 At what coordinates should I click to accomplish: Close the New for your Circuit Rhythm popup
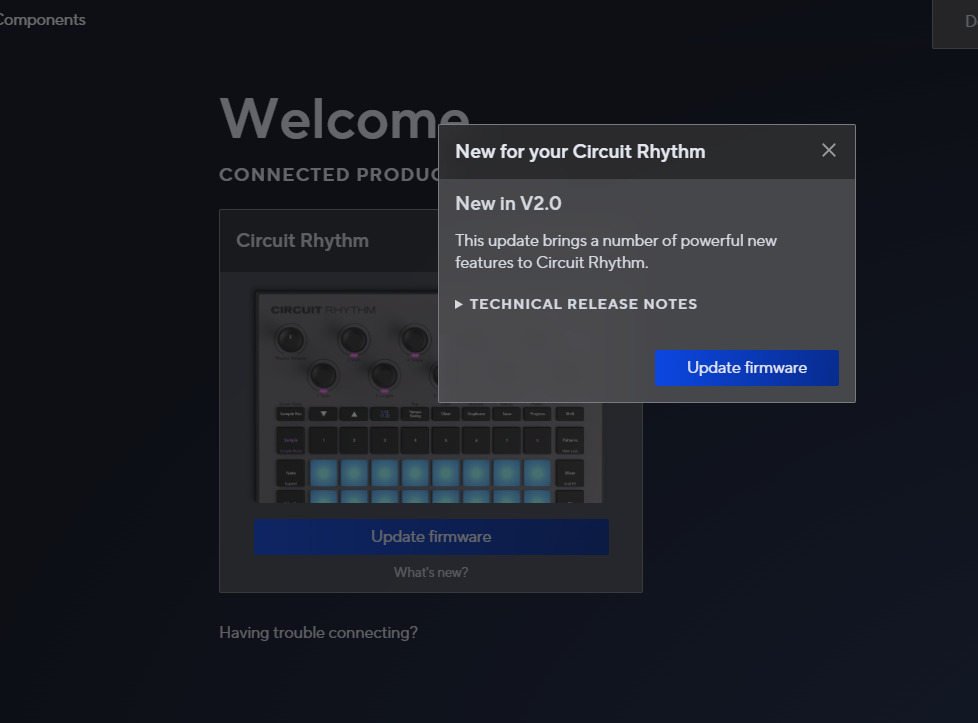(x=828, y=150)
